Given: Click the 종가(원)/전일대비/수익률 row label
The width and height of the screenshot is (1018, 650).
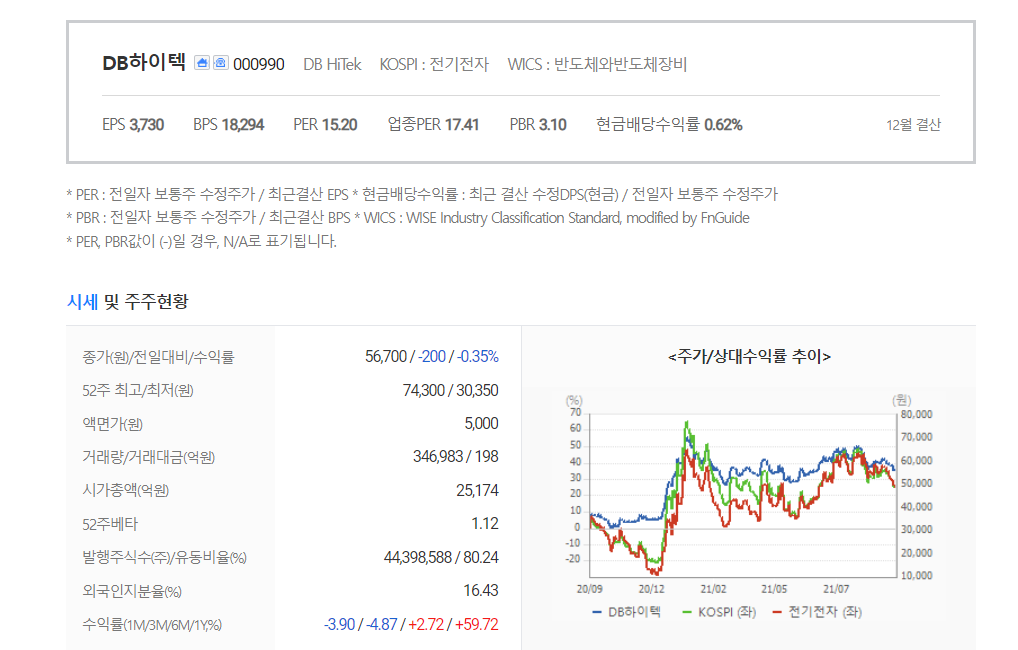Looking at the screenshot, I should 158,356.
